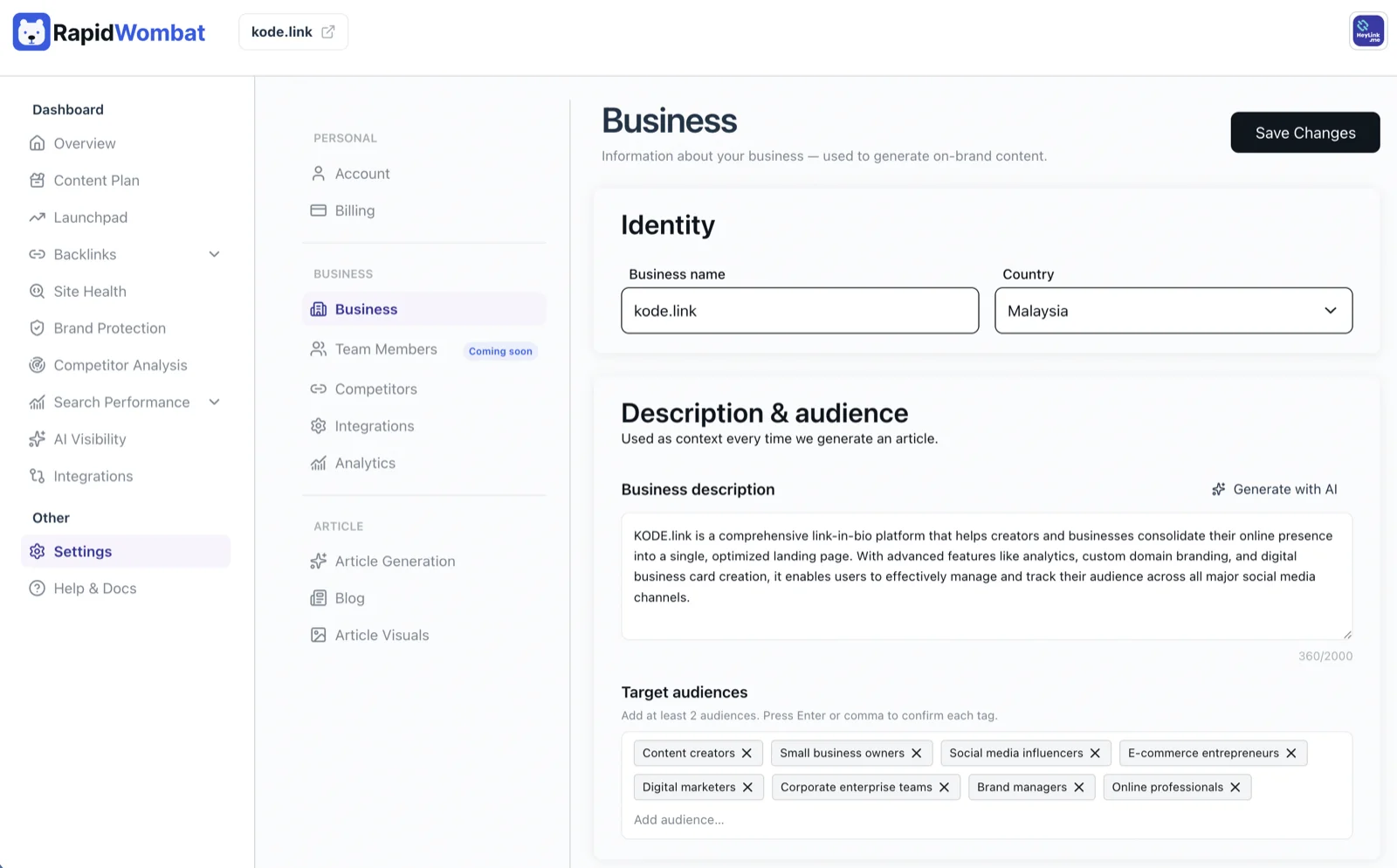This screenshot has width=1397, height=868.
Task: Open external link icon next to kode.link
Action: pyautogui.click(x=328, y=32)
